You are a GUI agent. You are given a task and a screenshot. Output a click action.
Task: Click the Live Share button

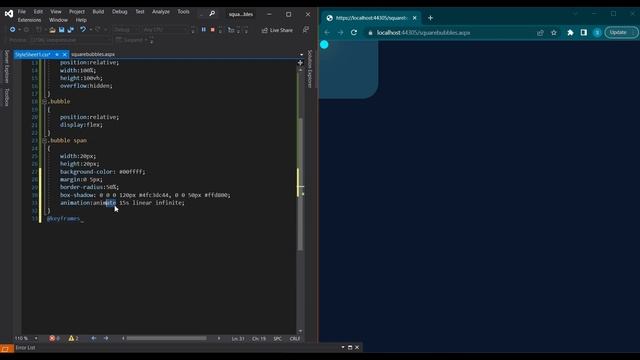[x=277, y=30]
